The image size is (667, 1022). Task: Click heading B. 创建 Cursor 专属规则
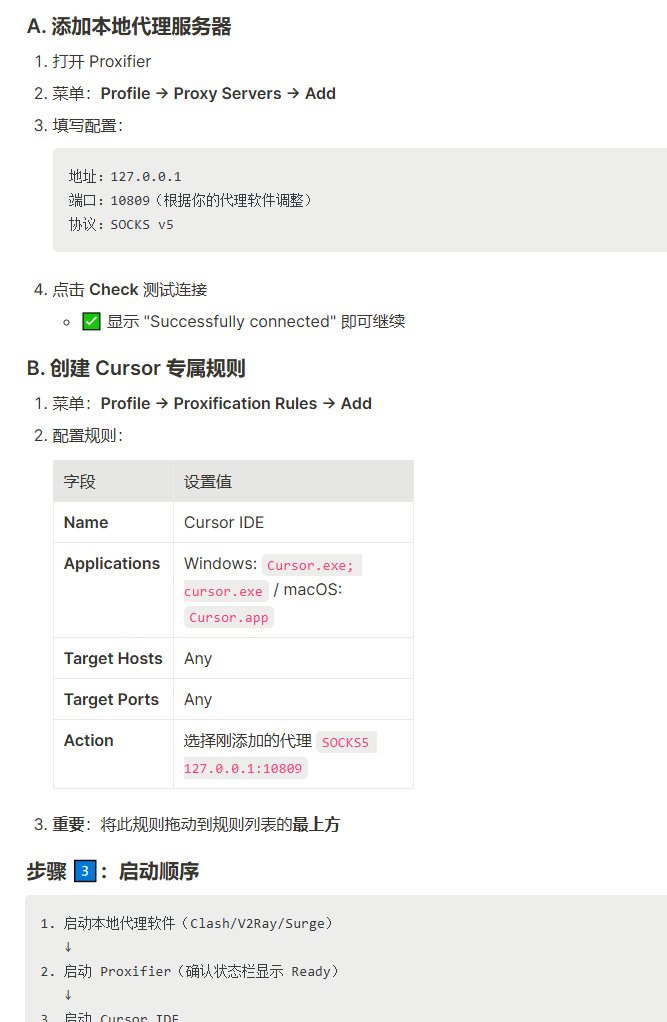pyautogui.click(x=136, y=368)
